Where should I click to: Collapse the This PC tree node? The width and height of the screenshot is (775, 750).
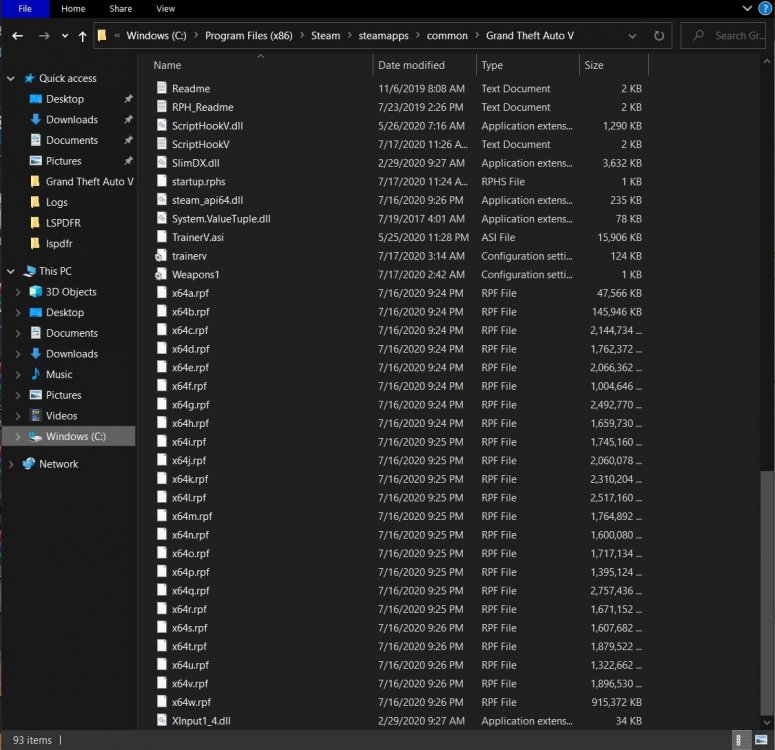pyautogui.click(x=11, y=271)
